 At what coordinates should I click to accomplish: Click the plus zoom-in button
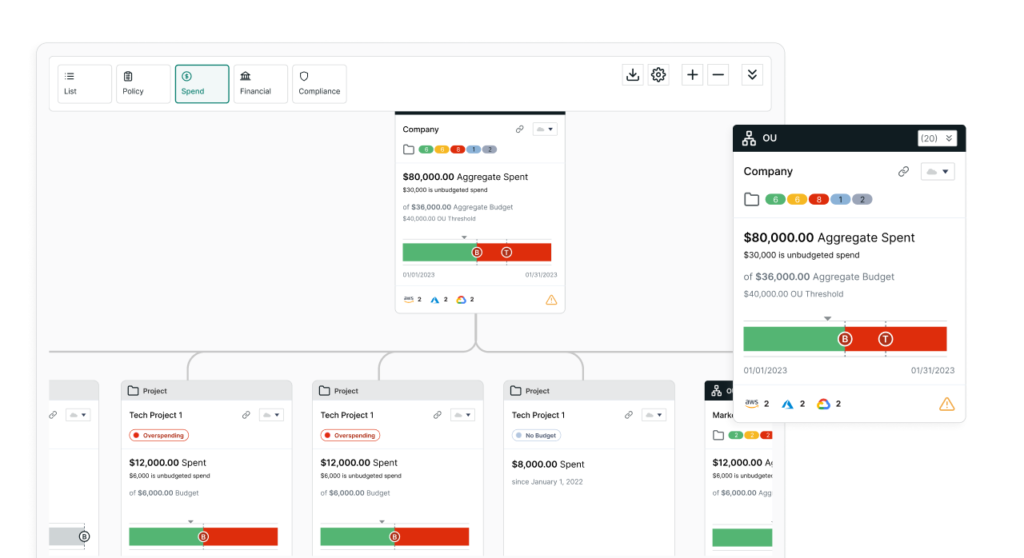coord(692,75)
